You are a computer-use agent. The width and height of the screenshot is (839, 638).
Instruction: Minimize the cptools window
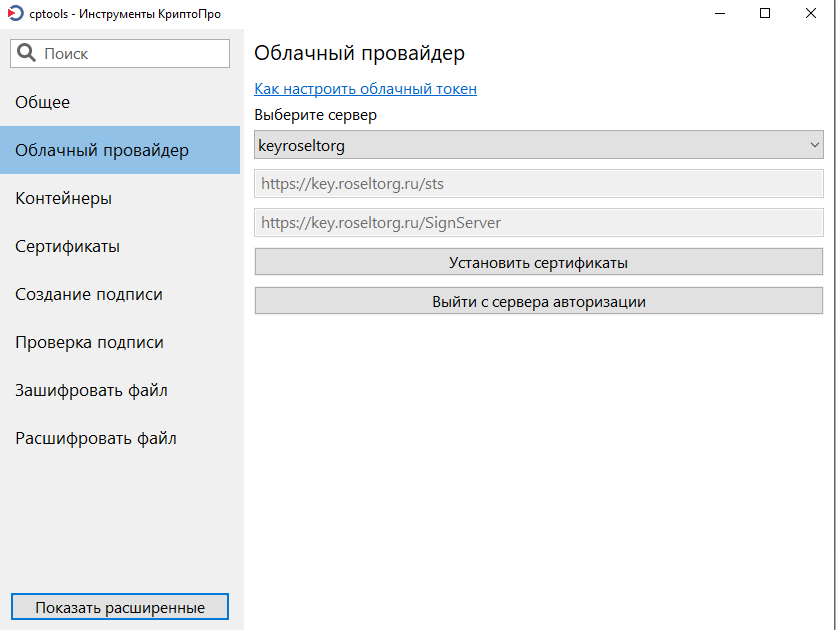point(720,13)
